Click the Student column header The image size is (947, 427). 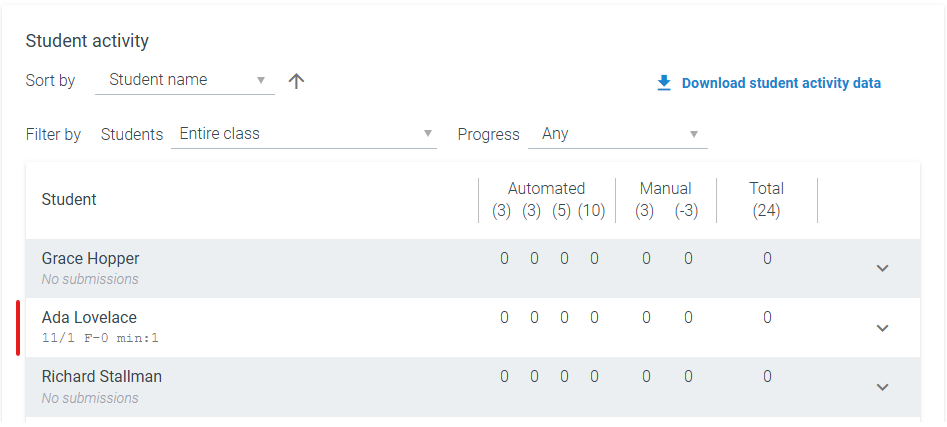click(69, 200)
